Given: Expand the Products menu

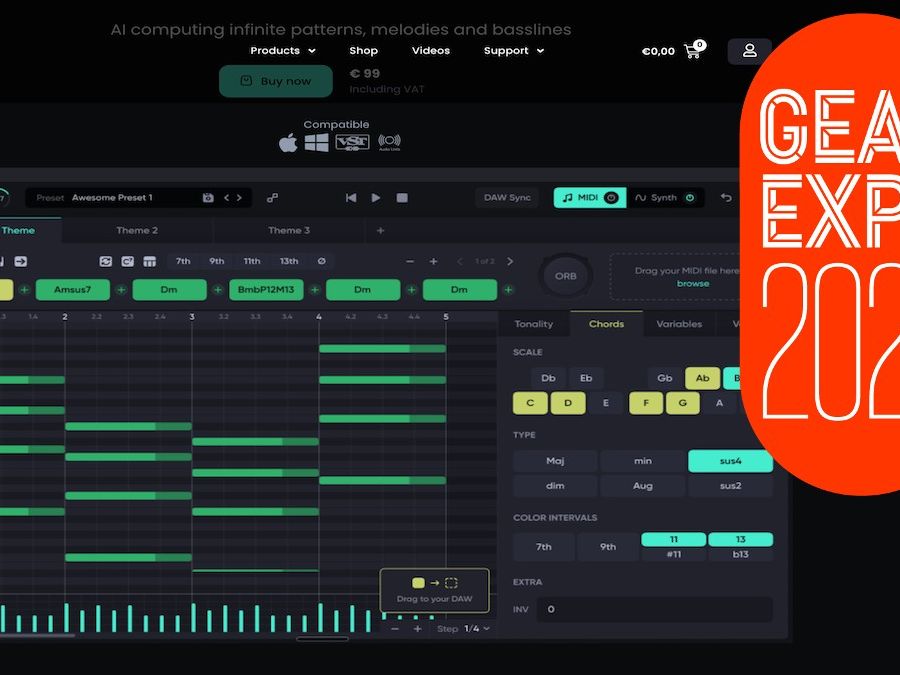Looking at the screenshot, I should [283, 51].
